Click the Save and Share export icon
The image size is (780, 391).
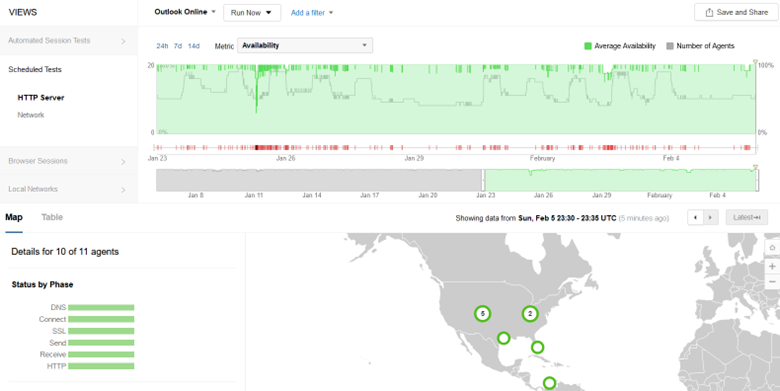(709, 12)
